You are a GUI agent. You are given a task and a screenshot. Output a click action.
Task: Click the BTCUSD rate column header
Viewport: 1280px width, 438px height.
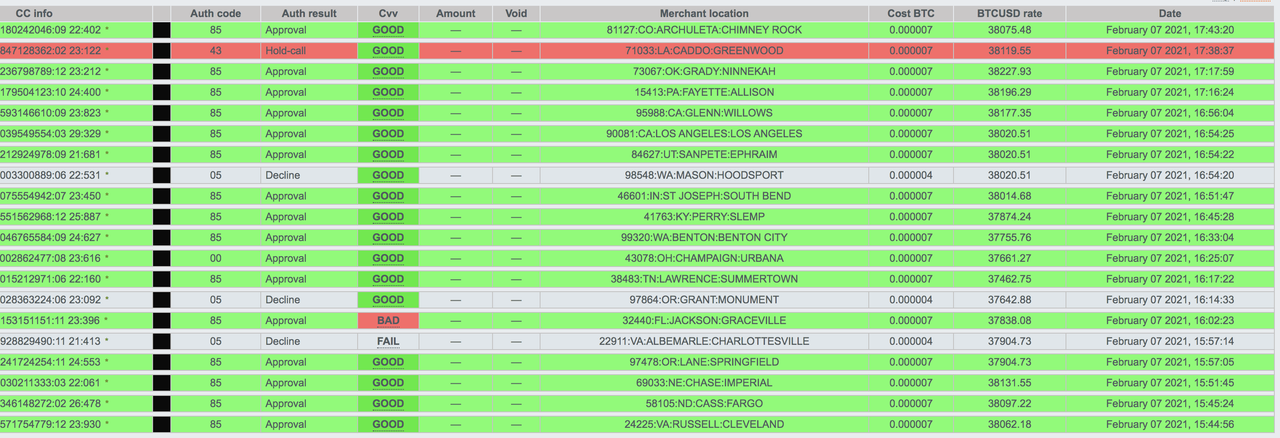click(1010, 14)
